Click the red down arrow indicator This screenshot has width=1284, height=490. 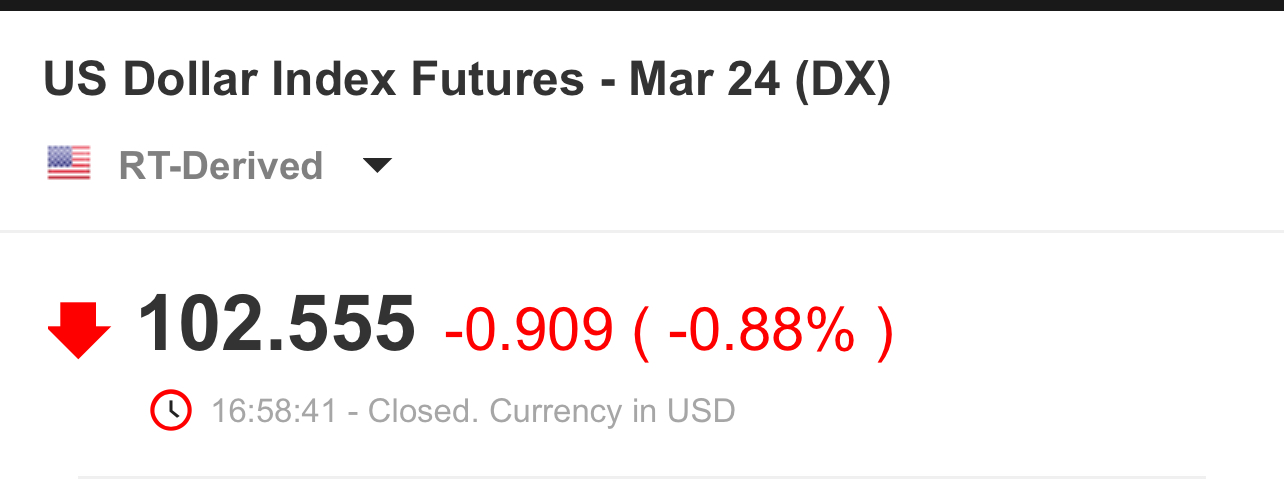point(79,329)
